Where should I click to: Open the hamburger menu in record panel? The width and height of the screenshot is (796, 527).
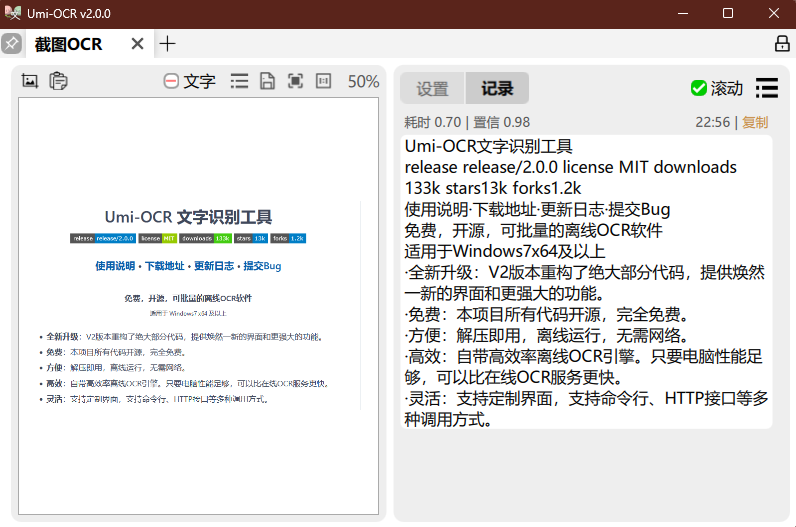[767, 88]
